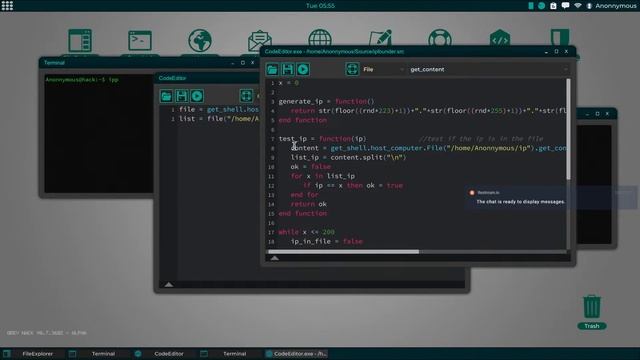Click the green circle tray icon

[x=541, y=6]
